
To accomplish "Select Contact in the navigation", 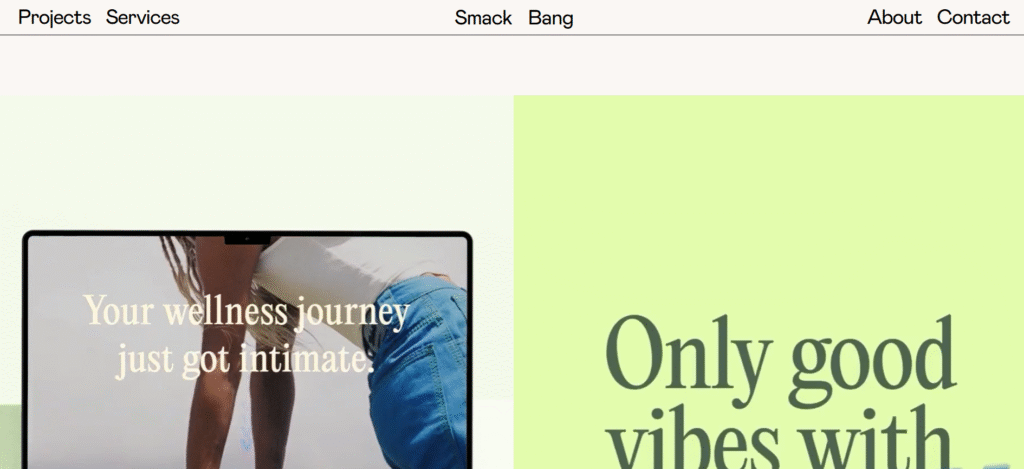I will pyautogui.click(x=973, y=18).
